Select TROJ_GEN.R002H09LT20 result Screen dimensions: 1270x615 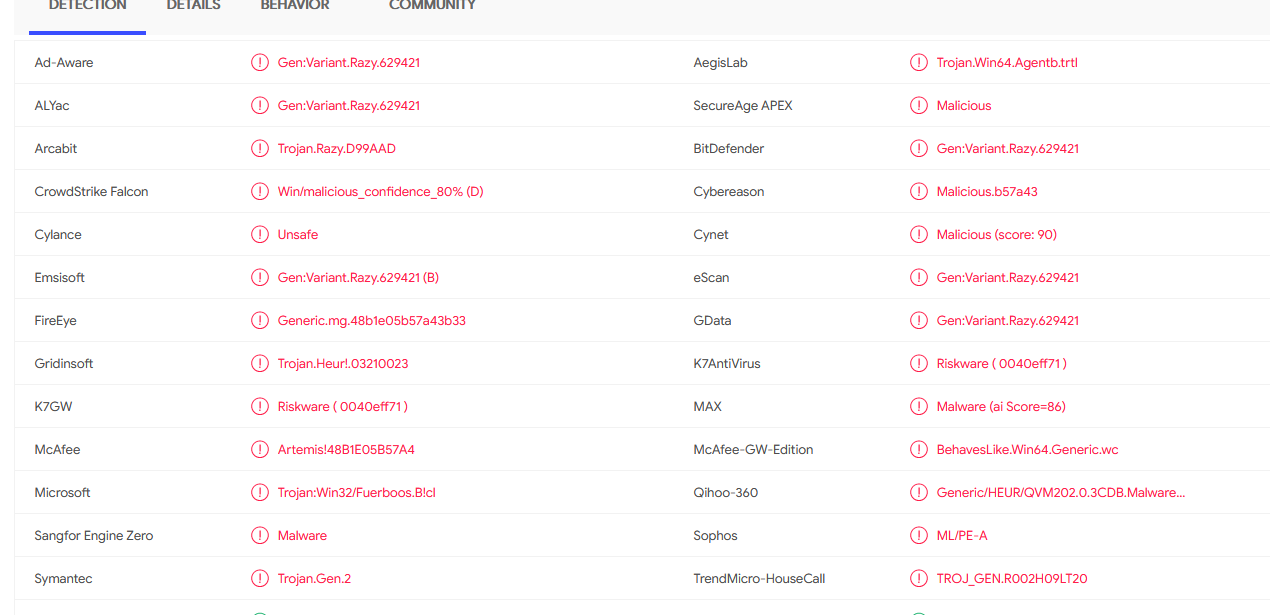pyautogui.click(x=1012, y=578)
